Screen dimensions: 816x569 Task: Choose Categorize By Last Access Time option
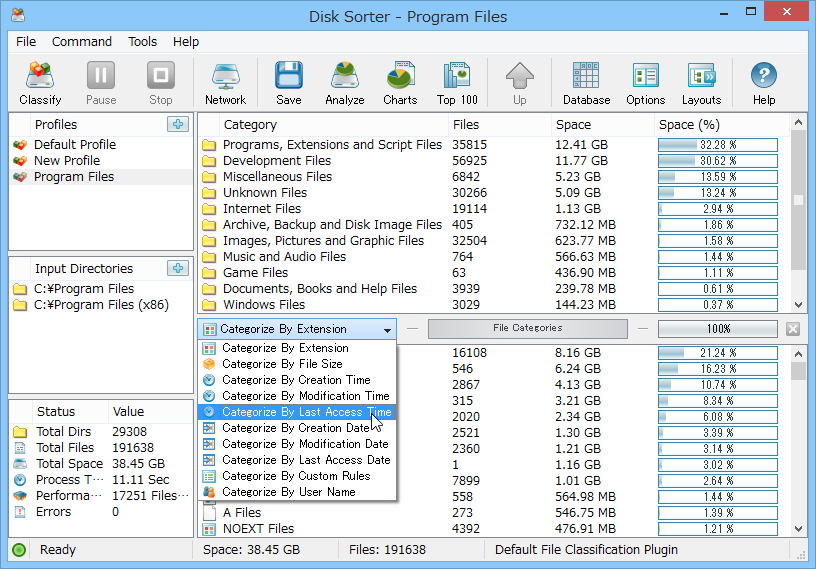point(297,412)
